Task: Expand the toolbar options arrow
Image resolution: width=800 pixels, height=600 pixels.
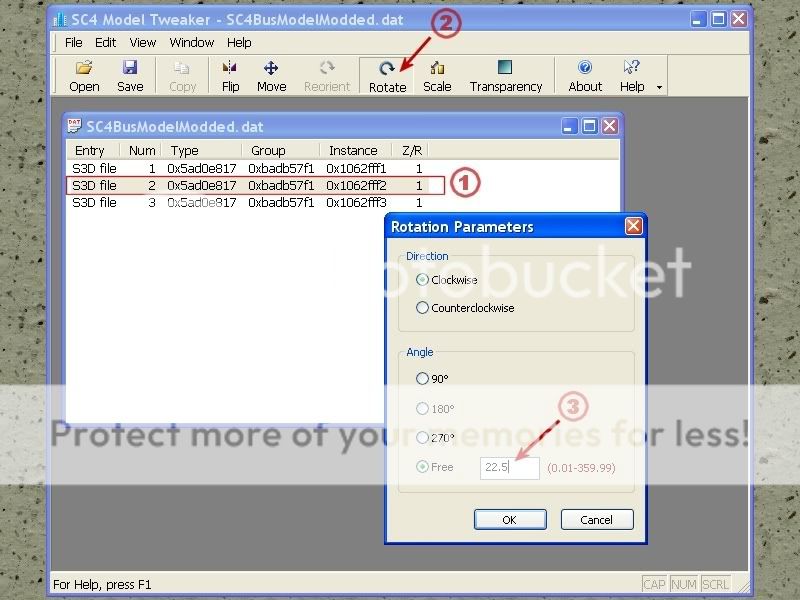Action: click(659, 88)
